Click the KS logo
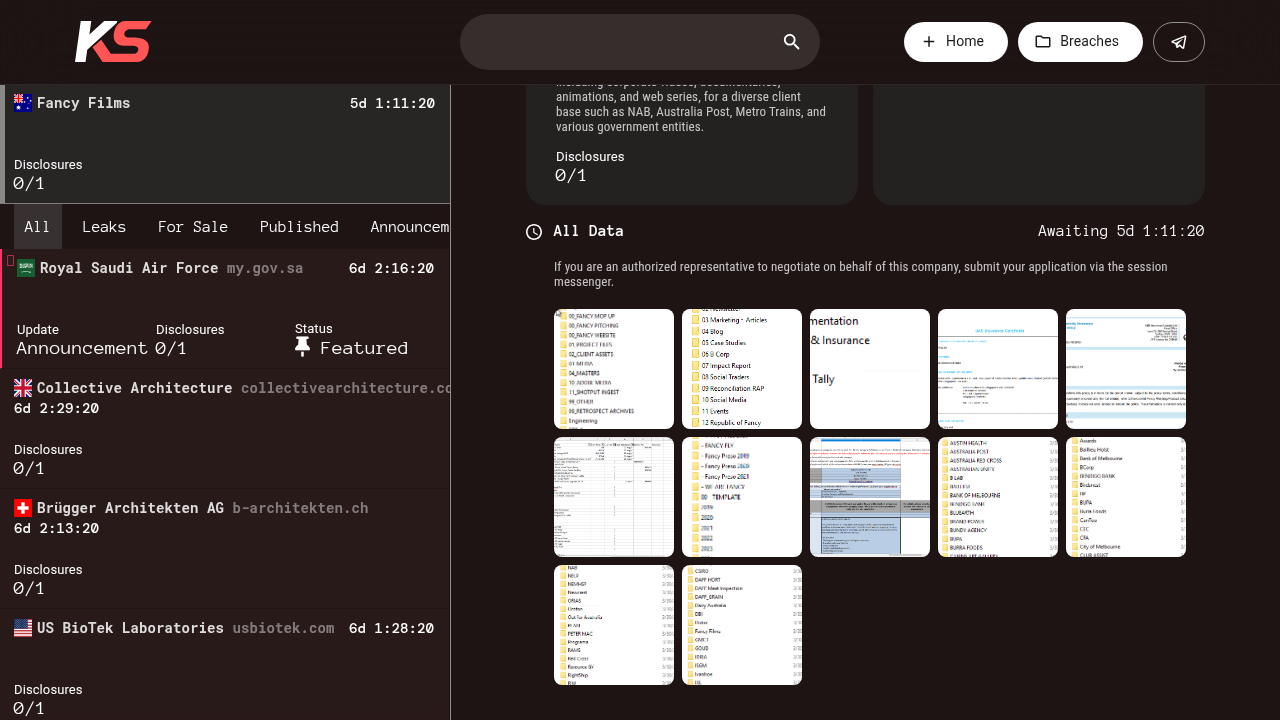 point(113,42)
